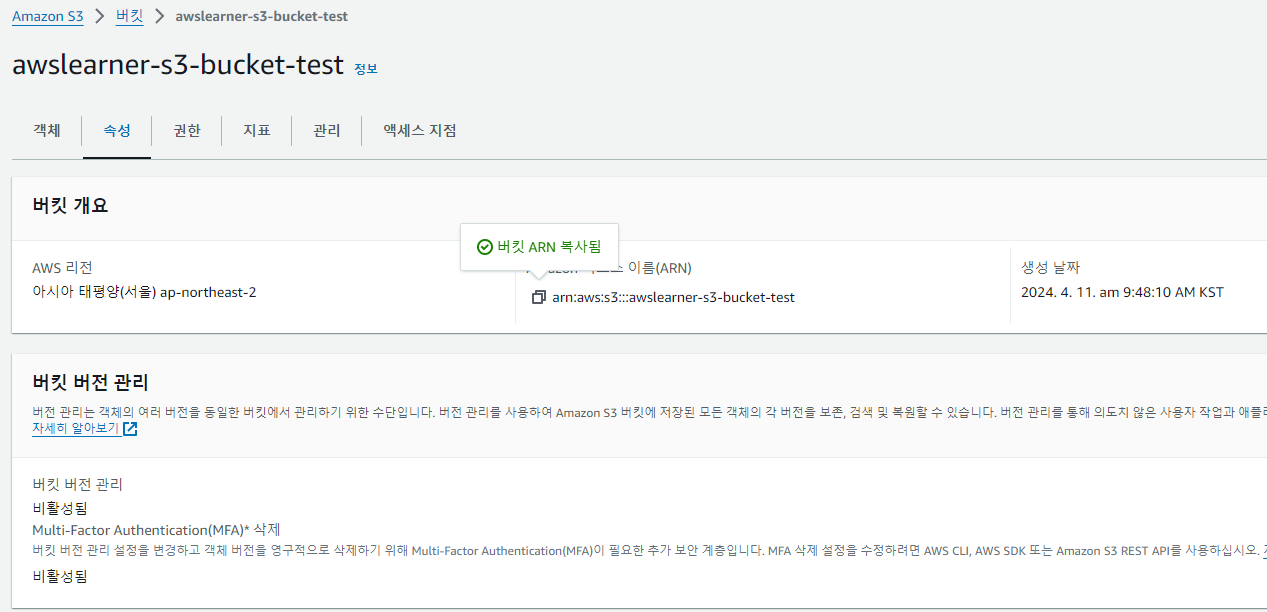Open the Amazon S3 breadcrumb link
Image resolution: width=1267 pixels, height=612 pixels.
tap(47, 16)
